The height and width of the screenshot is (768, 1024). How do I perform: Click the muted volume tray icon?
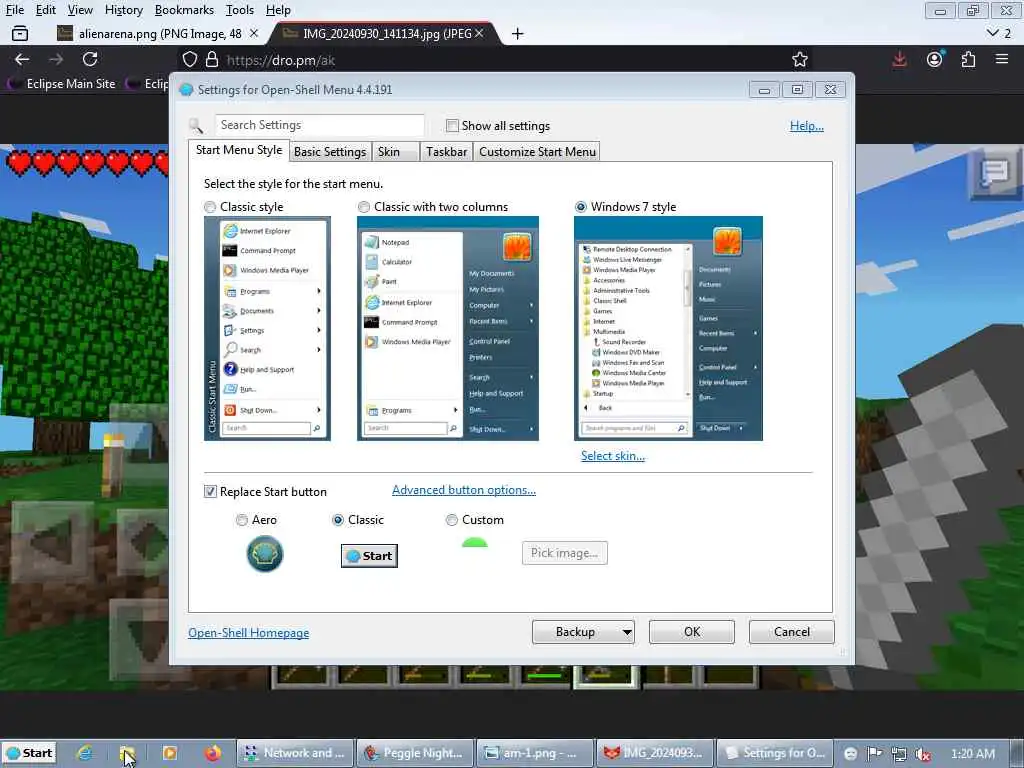click(x=923, y=754)
